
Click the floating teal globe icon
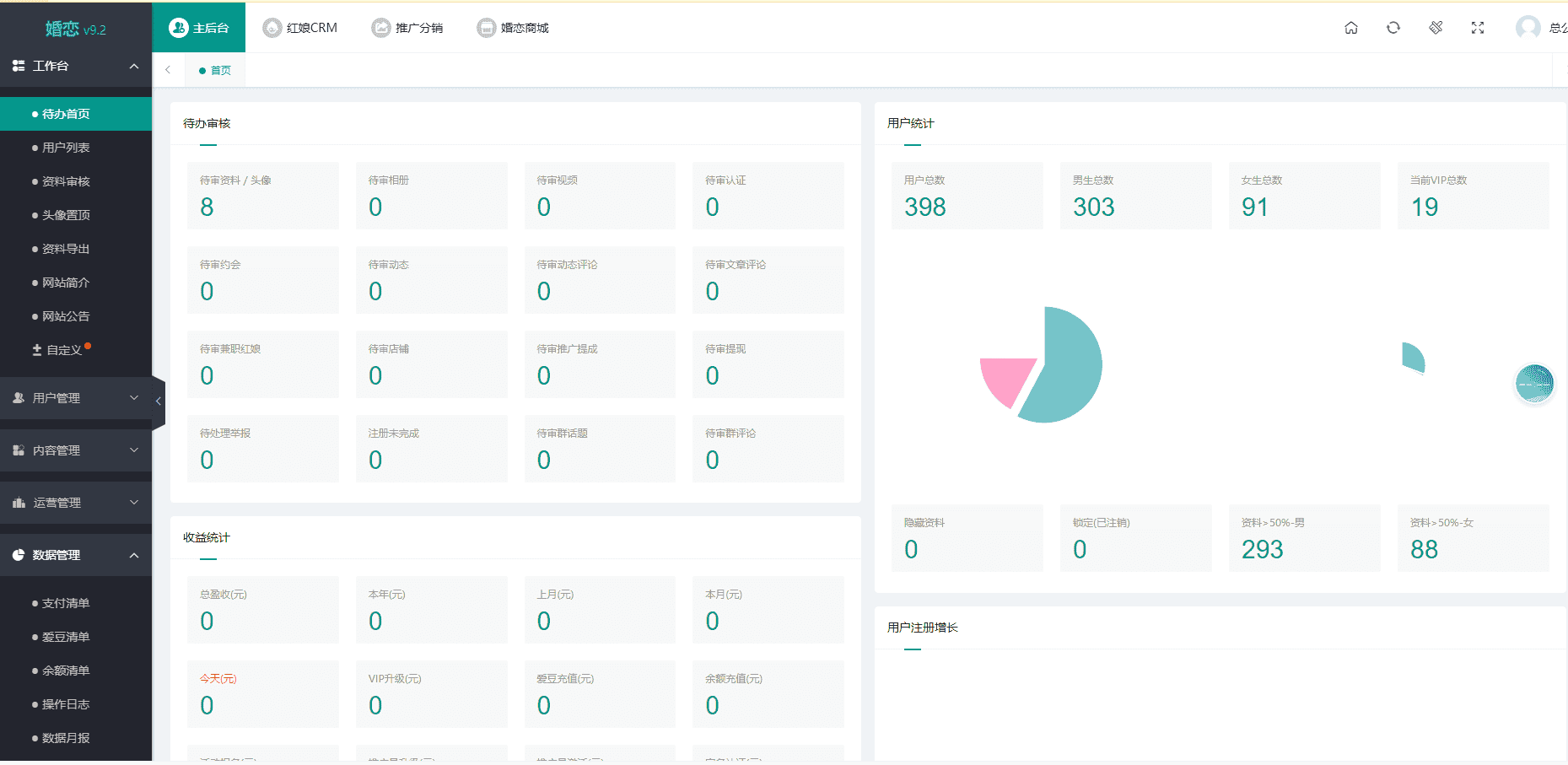[1534, 384]
